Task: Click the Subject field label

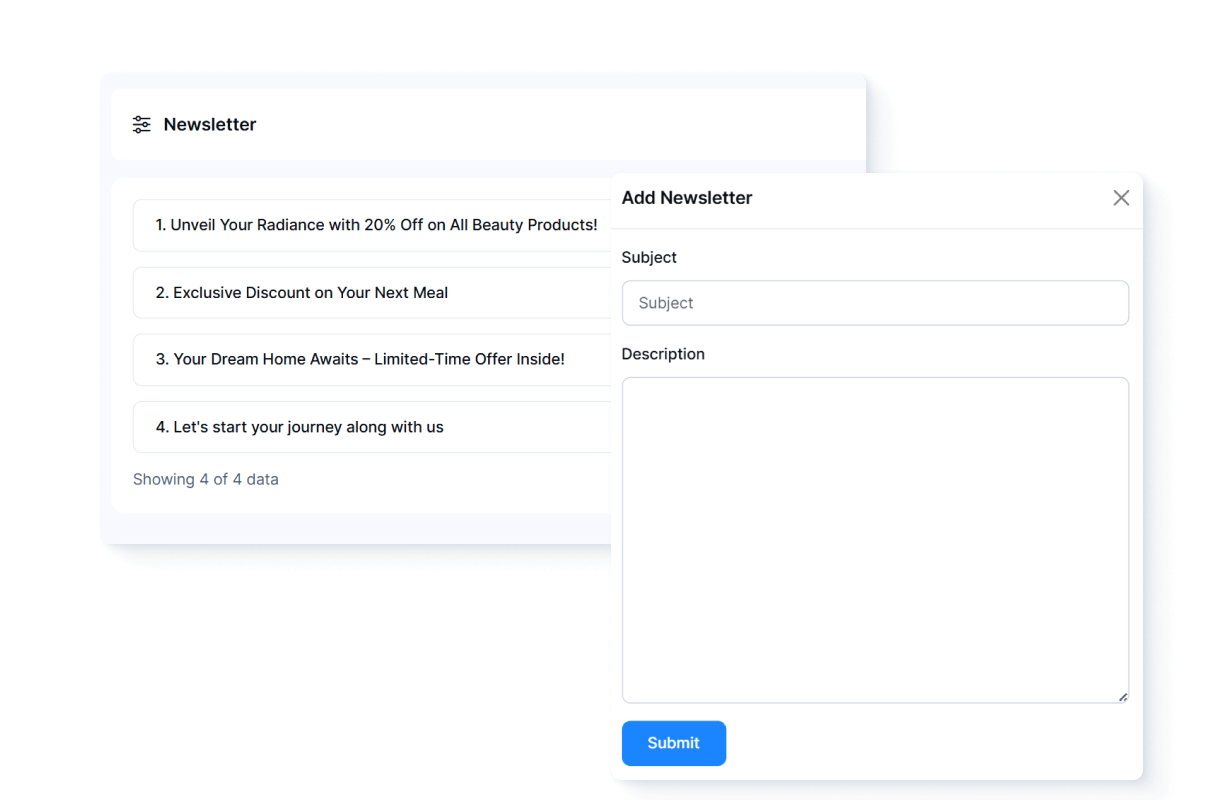Action: click(649, 257)
